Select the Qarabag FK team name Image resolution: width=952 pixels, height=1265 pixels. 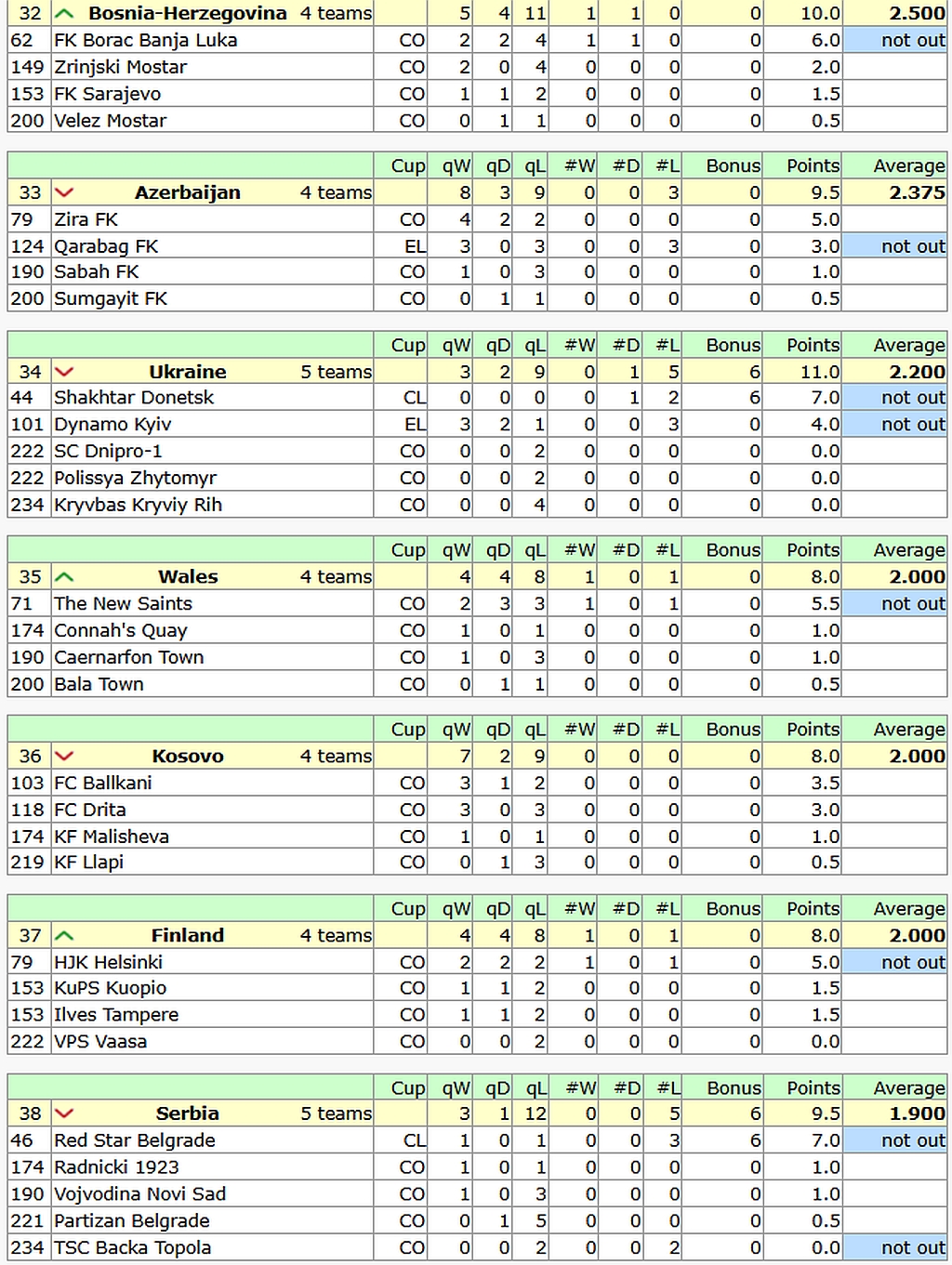click(106, 246)
